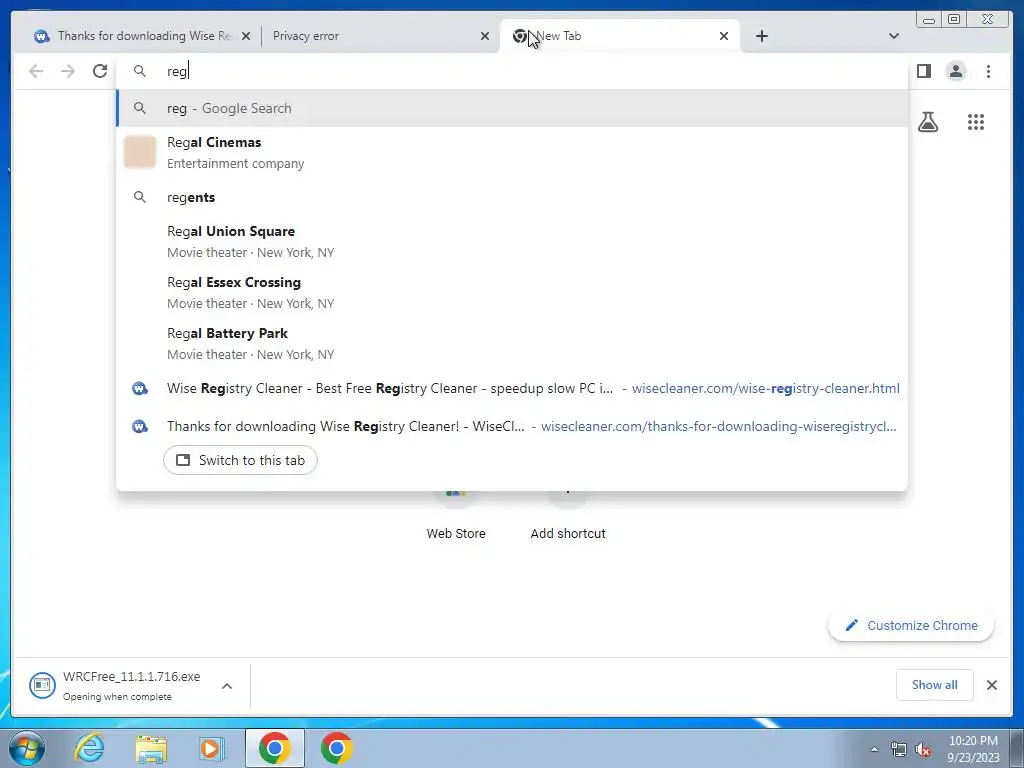Expand the tab search dropdown arrow
The image size is (1024, 768).
click(x=893, y=36)
